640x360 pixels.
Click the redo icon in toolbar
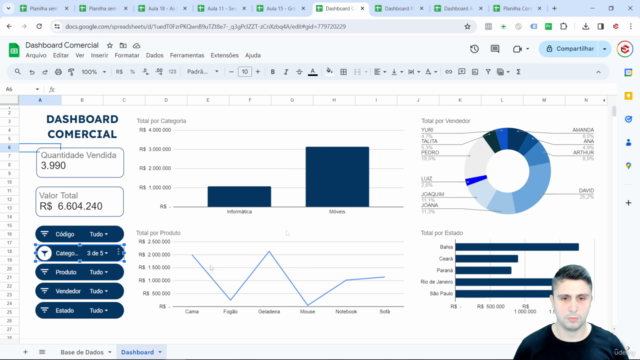(x=44, y=72)
